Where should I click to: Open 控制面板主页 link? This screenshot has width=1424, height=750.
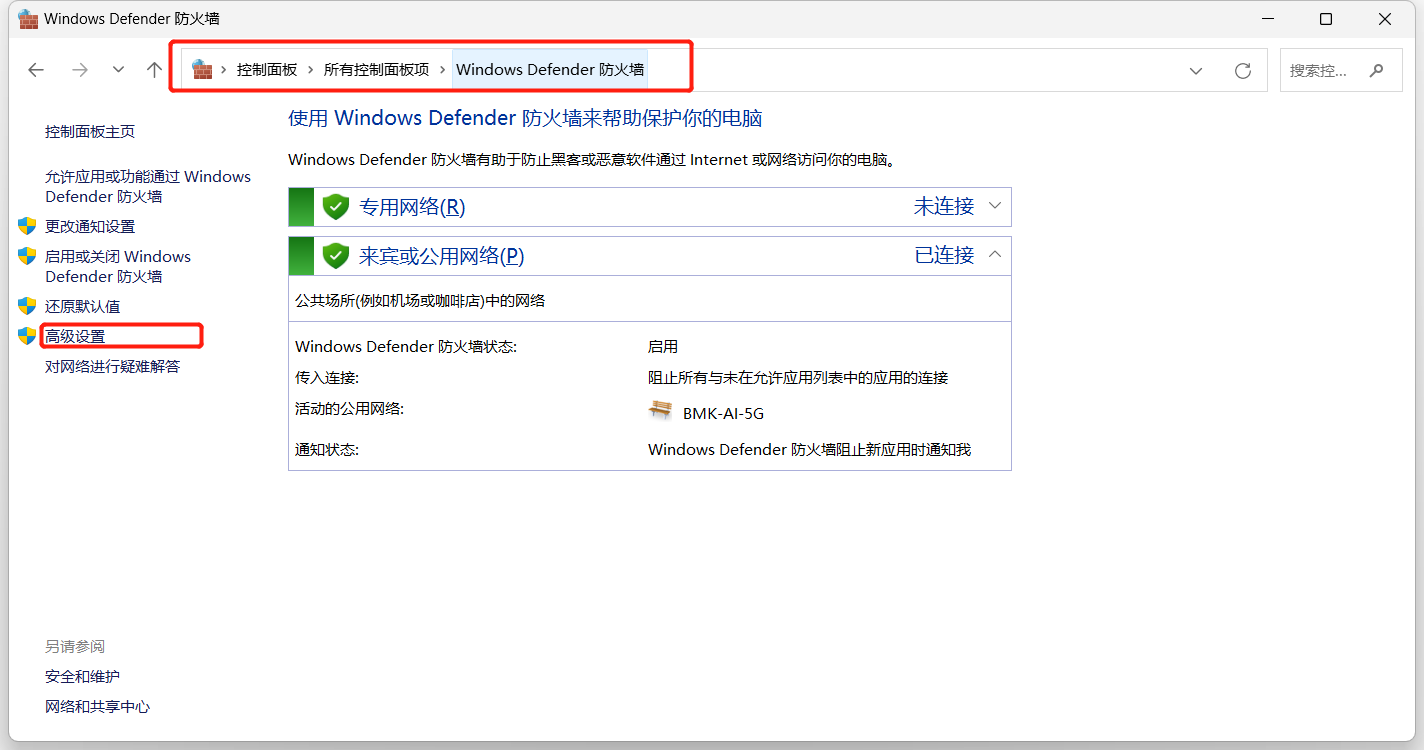(x=90, y=131)
